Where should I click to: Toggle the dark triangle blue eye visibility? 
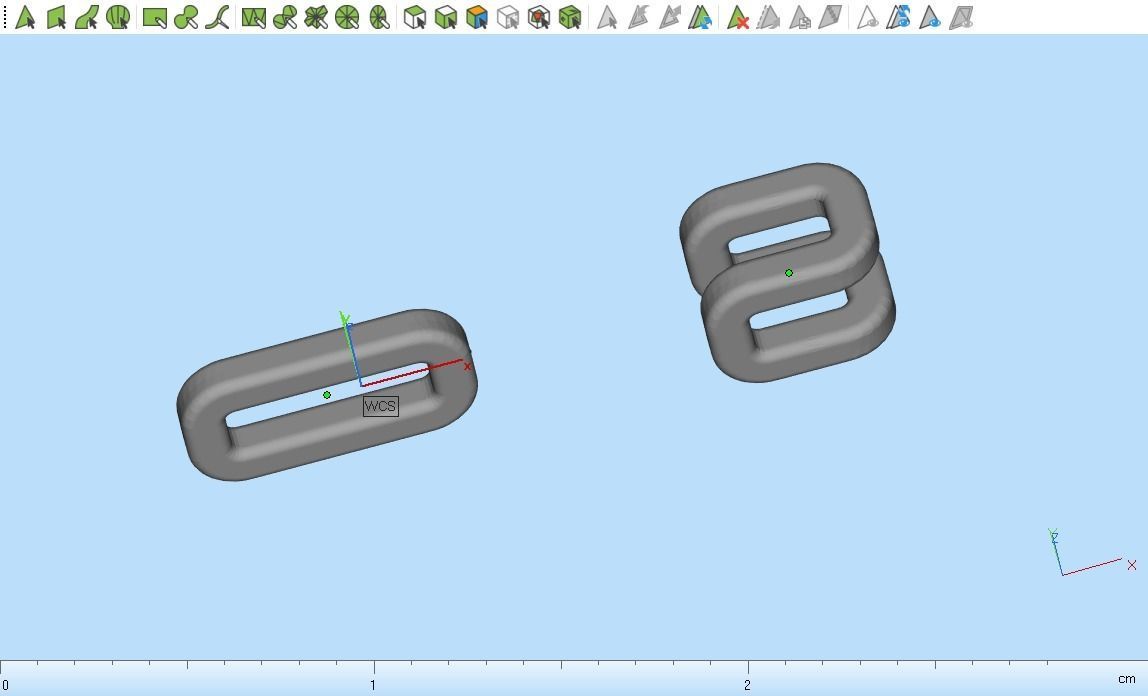[930, 17]
